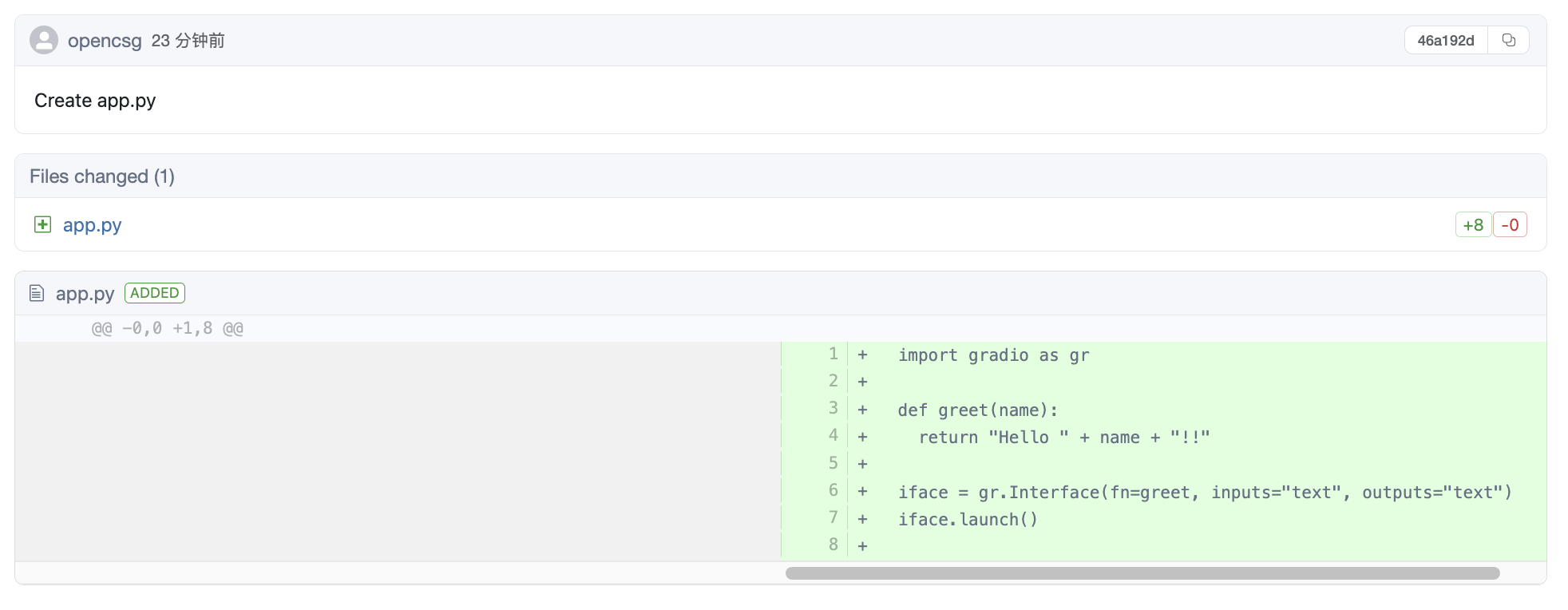Select line number 4 in the diff

(833, 435)
